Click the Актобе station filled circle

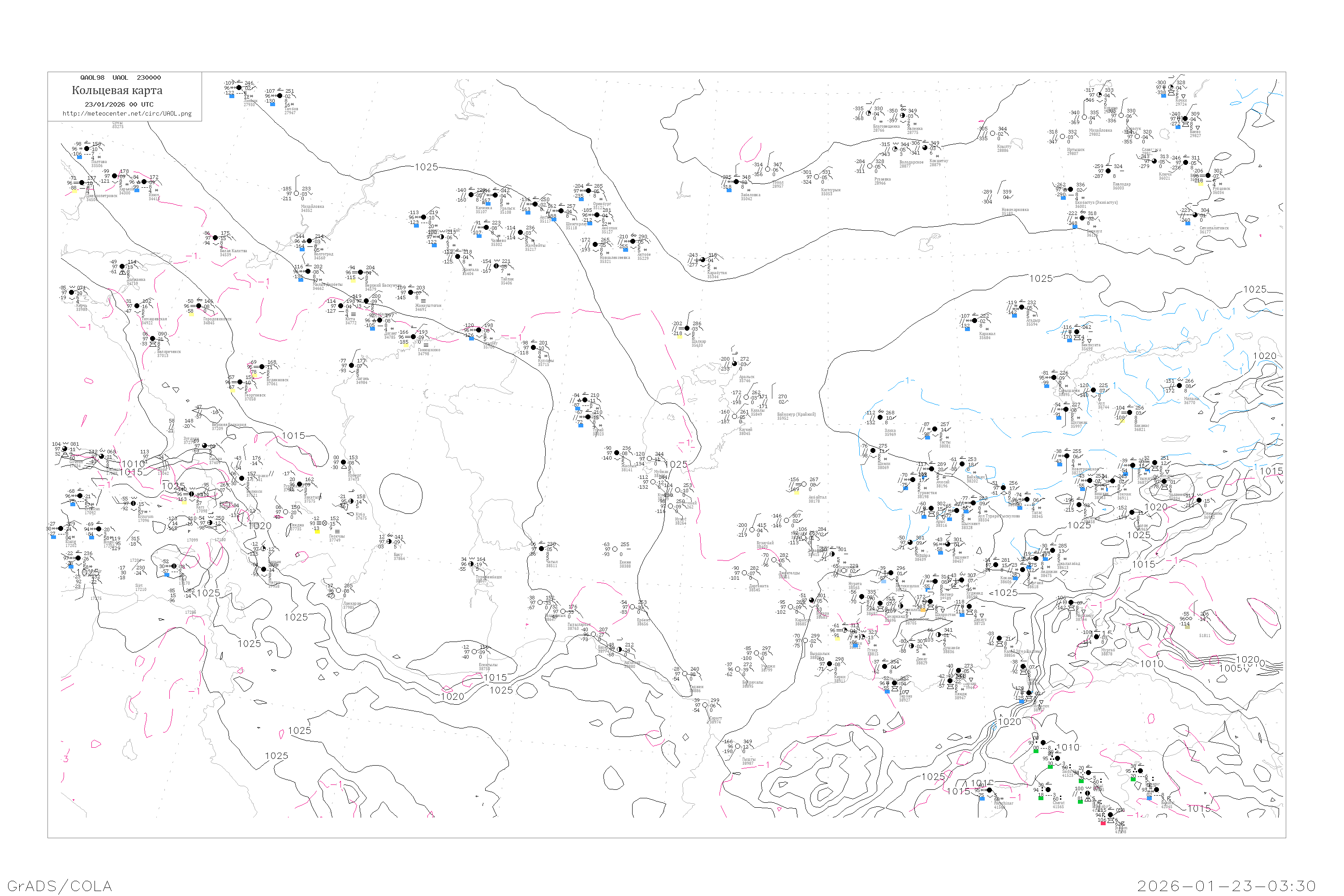click(x=633, y=241)
